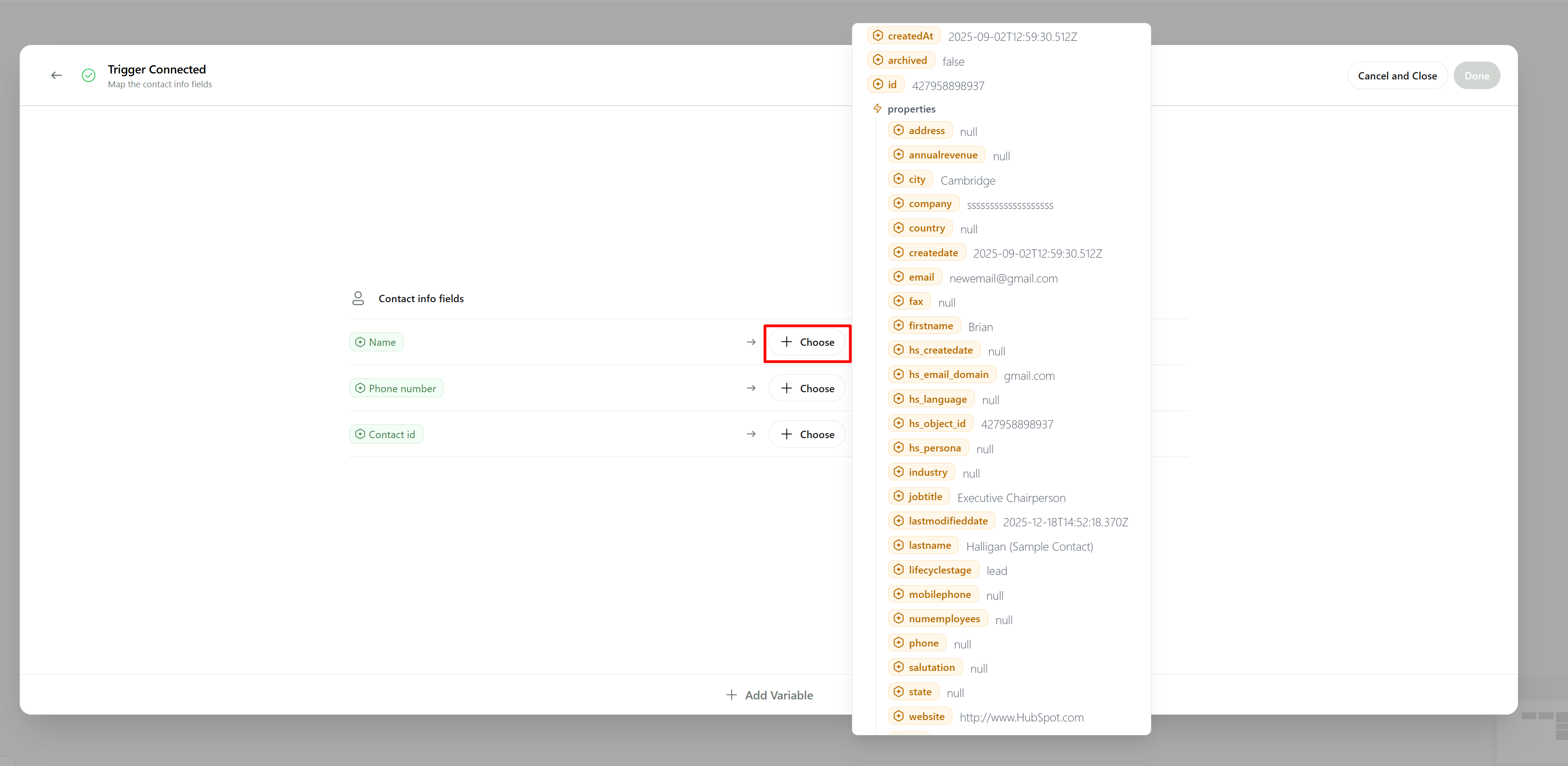
Task: Open the Choose picker for Phone number
Action: point(807,389)
